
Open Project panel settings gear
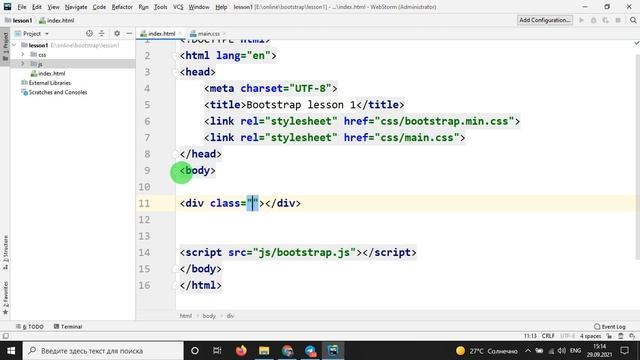coord(117,33)
